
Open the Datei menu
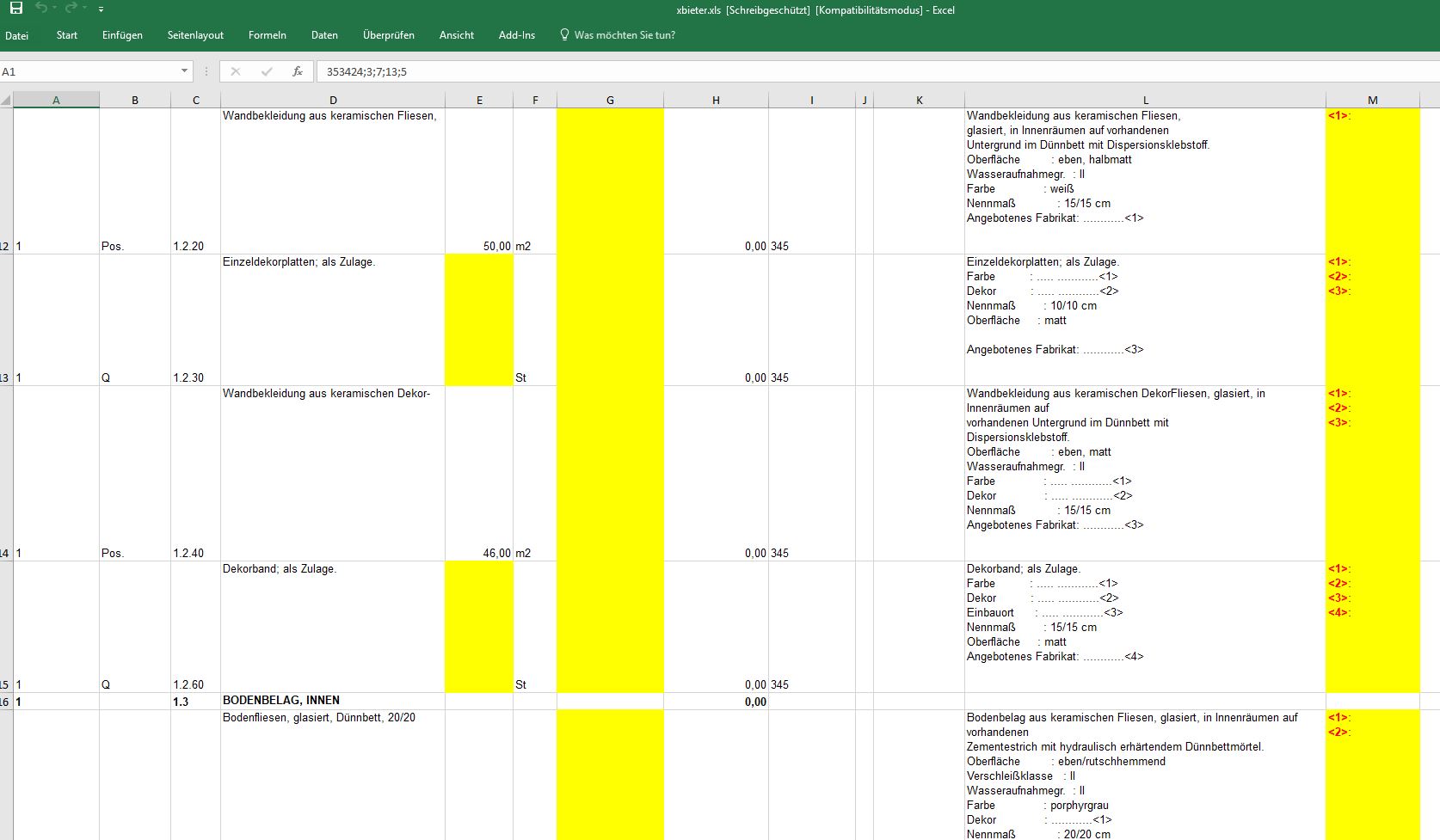[x=16, y=35]
